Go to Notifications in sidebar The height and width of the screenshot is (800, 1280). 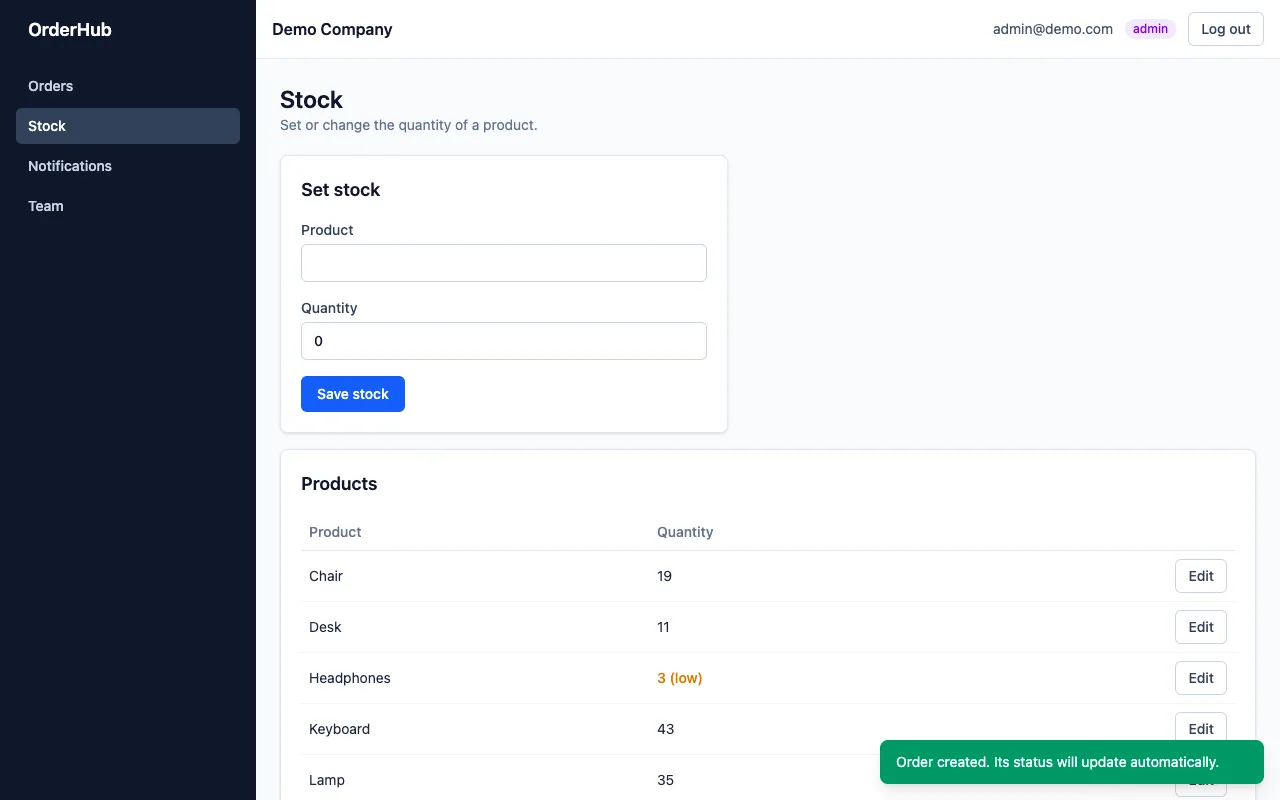(x=128, y=166)
